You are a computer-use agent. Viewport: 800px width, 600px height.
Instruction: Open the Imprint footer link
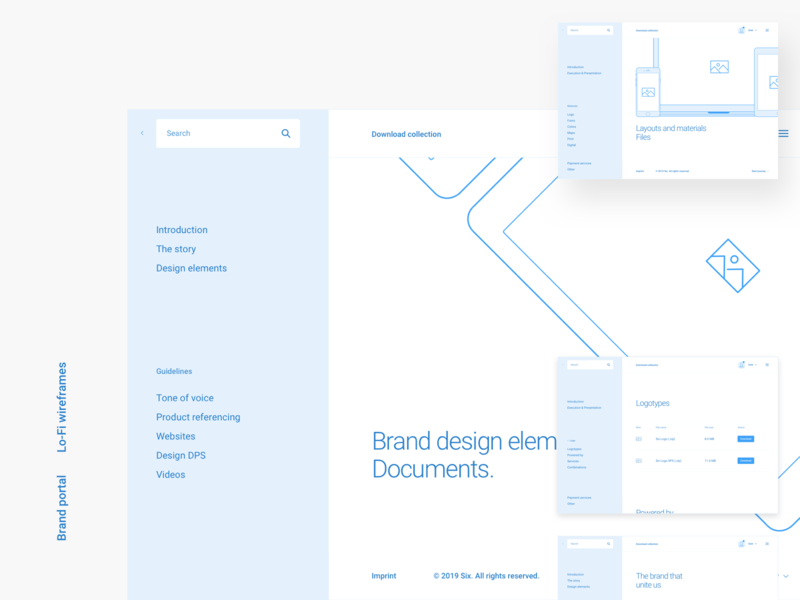tap(384, 576)
